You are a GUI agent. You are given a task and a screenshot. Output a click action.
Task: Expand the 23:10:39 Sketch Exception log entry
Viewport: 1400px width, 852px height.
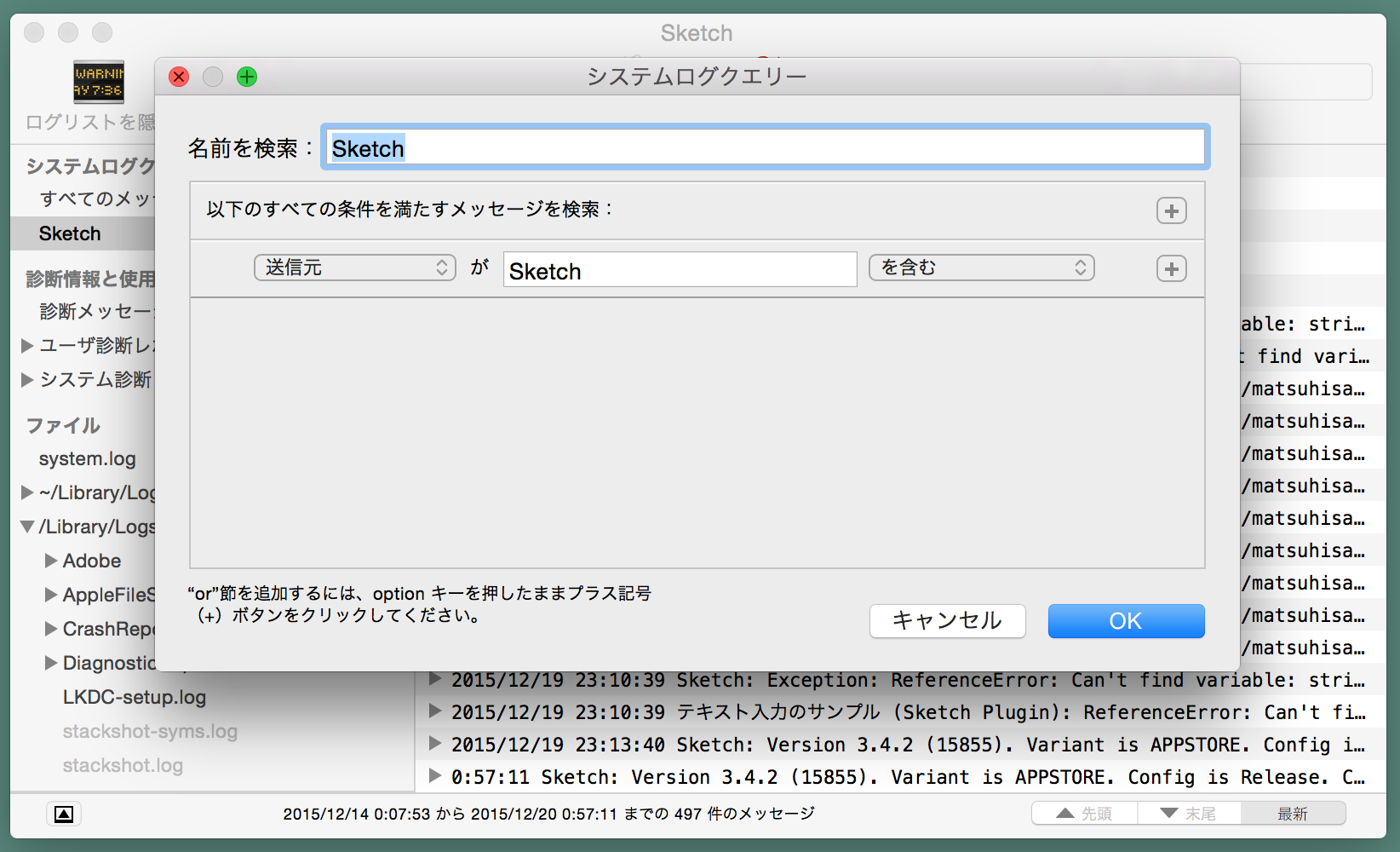[x=434, y=679]
